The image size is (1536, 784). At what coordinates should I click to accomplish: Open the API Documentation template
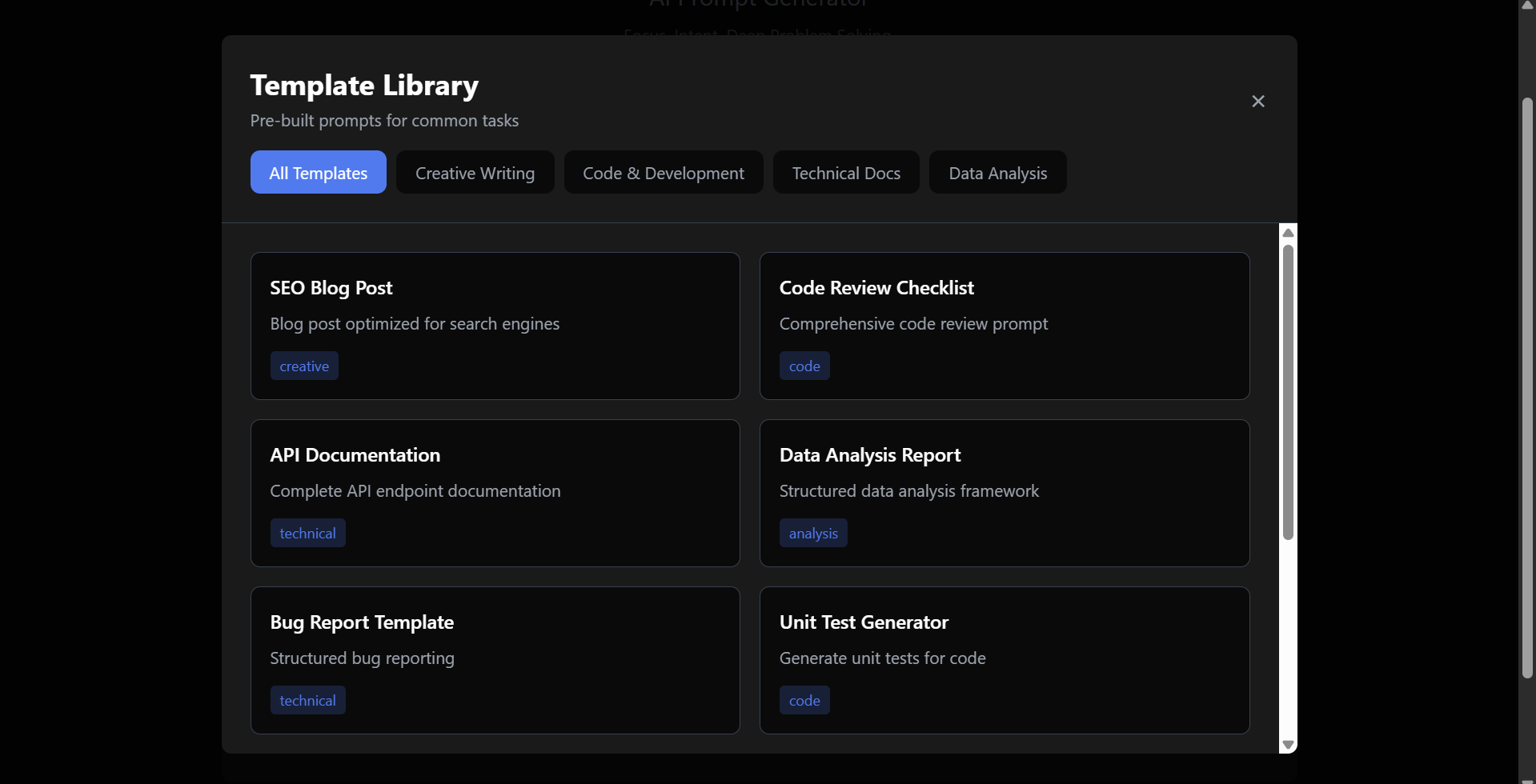pyautogui.click(x=495, y=493)
